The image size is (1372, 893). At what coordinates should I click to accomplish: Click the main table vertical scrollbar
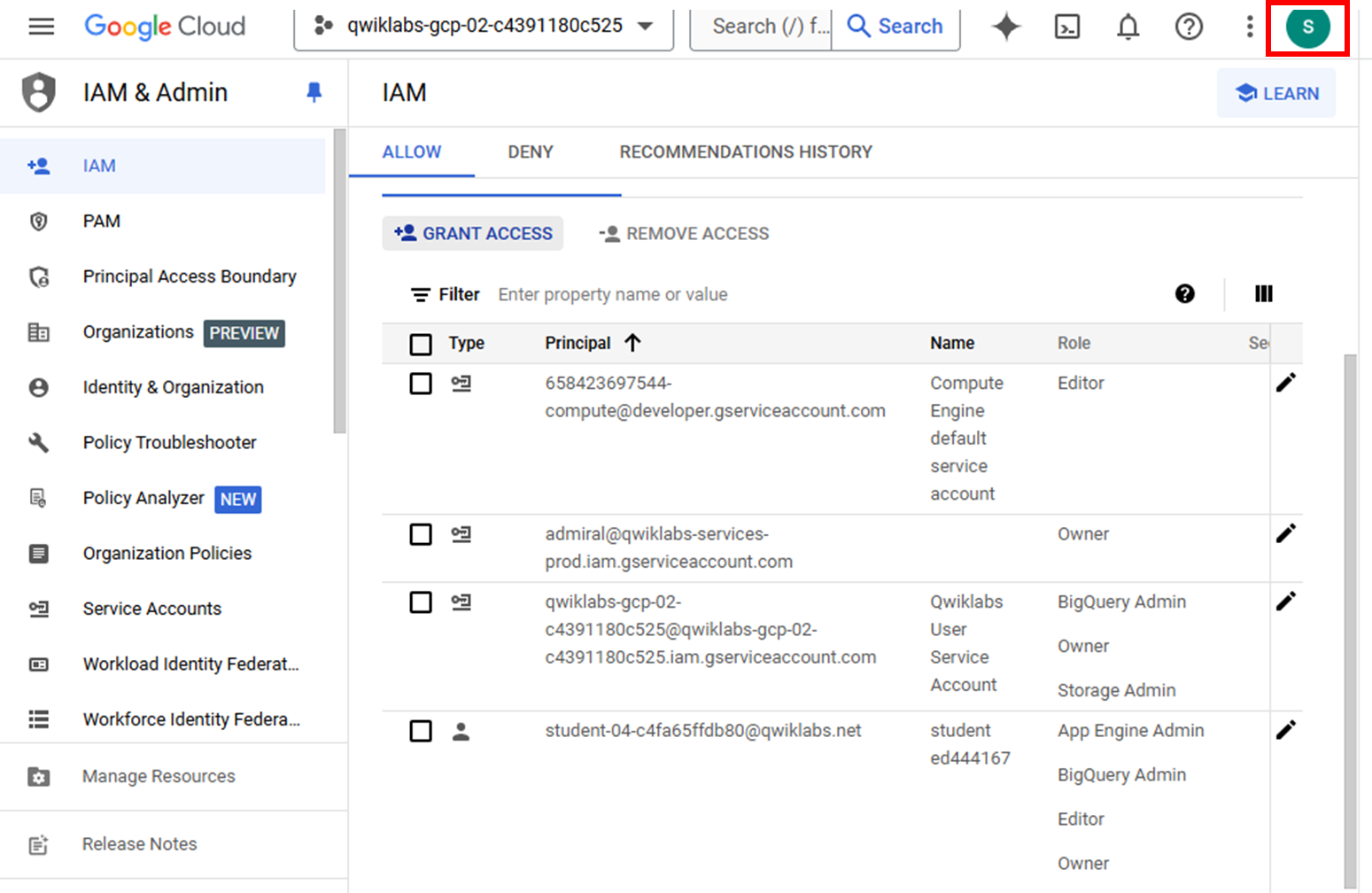(x=1350, y=620)
